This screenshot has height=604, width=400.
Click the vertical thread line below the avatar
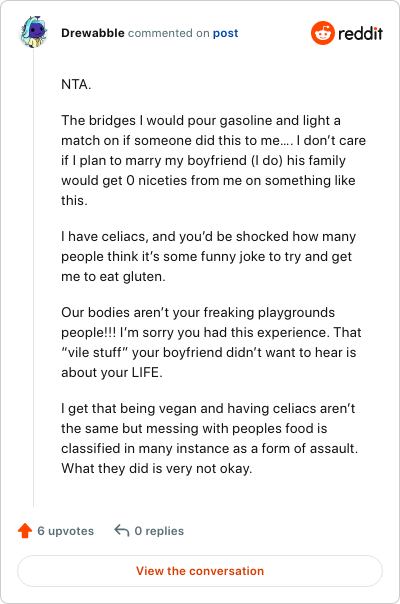pos(34,277)
